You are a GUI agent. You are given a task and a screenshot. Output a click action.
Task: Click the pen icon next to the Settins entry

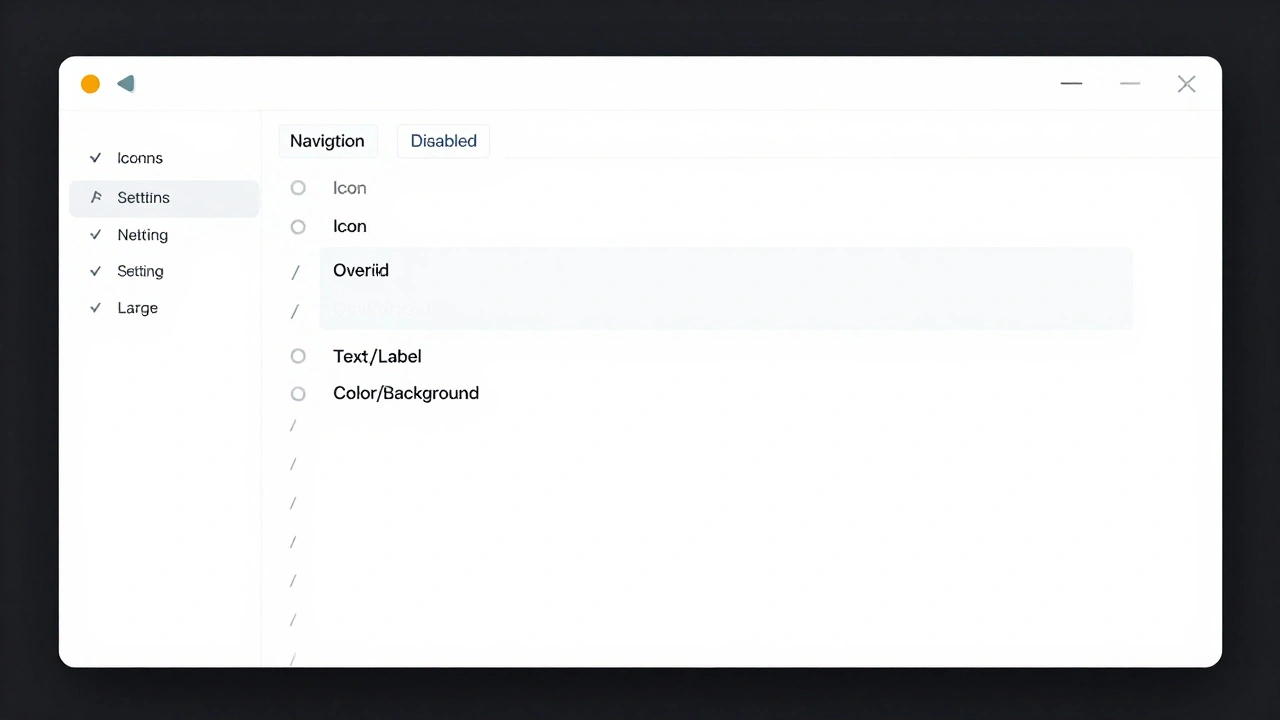pos(95,197)
